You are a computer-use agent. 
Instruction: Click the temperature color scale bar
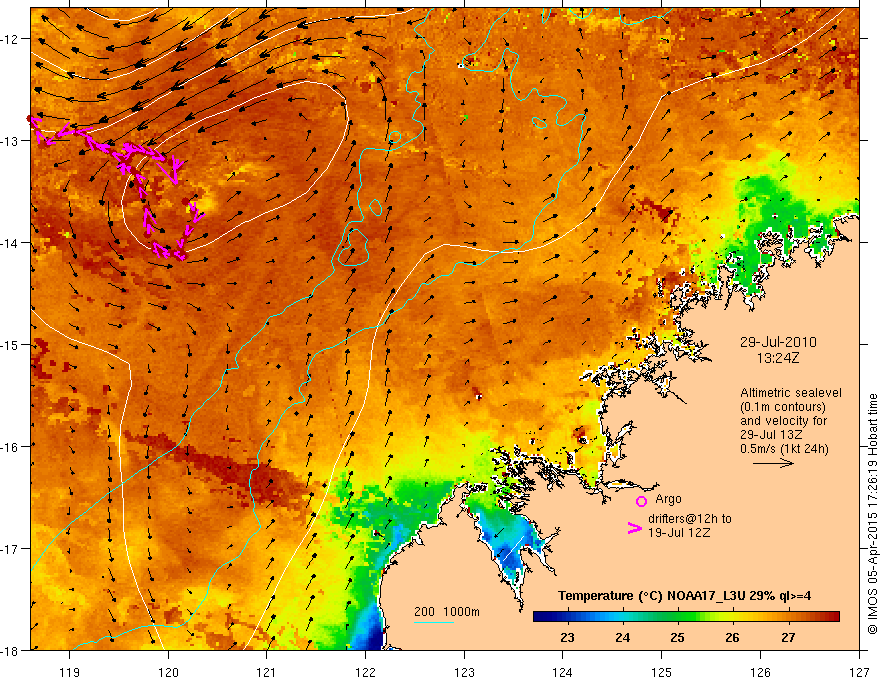point(686,616)
